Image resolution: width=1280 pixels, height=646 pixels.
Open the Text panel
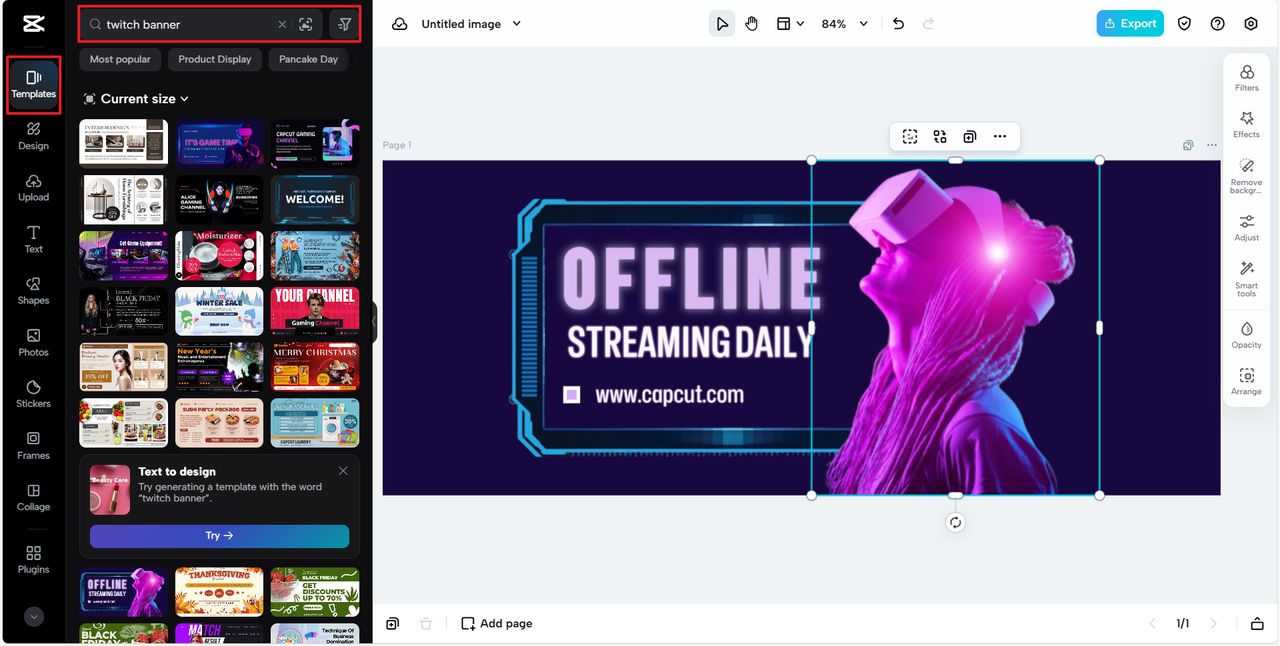33,240
